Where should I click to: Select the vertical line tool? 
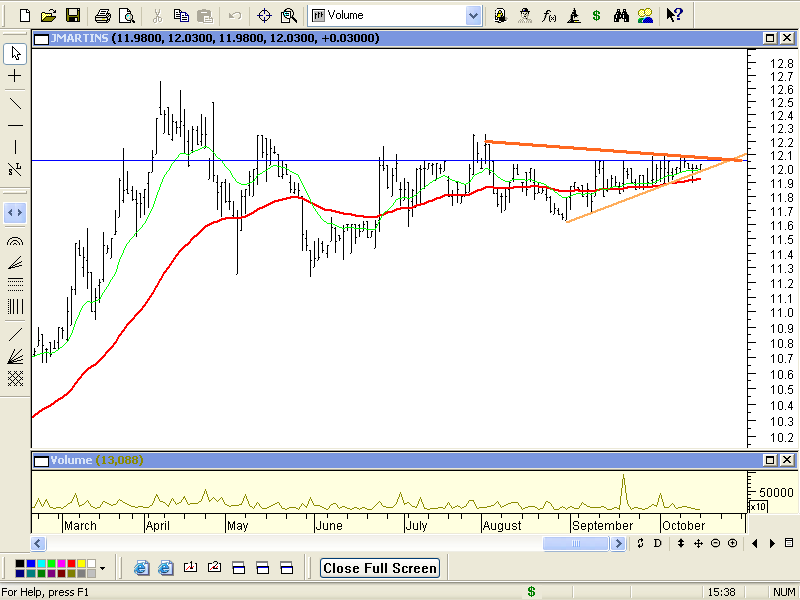[15, 147]
